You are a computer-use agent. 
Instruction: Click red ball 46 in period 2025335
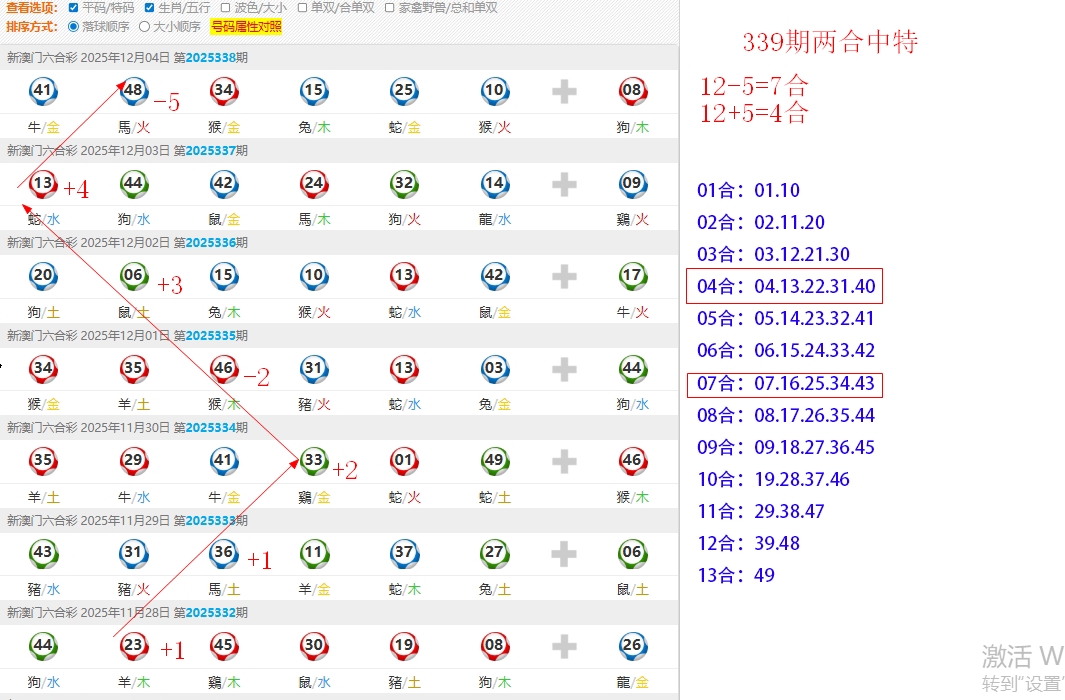point(223,368)
